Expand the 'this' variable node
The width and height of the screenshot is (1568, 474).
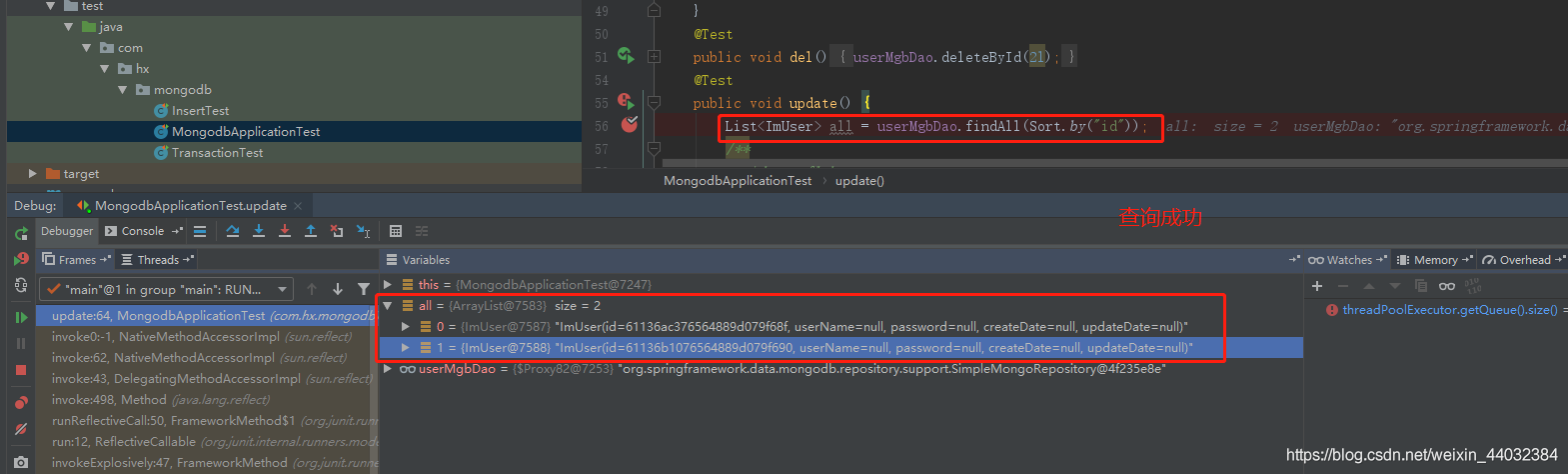coord(388,285)
